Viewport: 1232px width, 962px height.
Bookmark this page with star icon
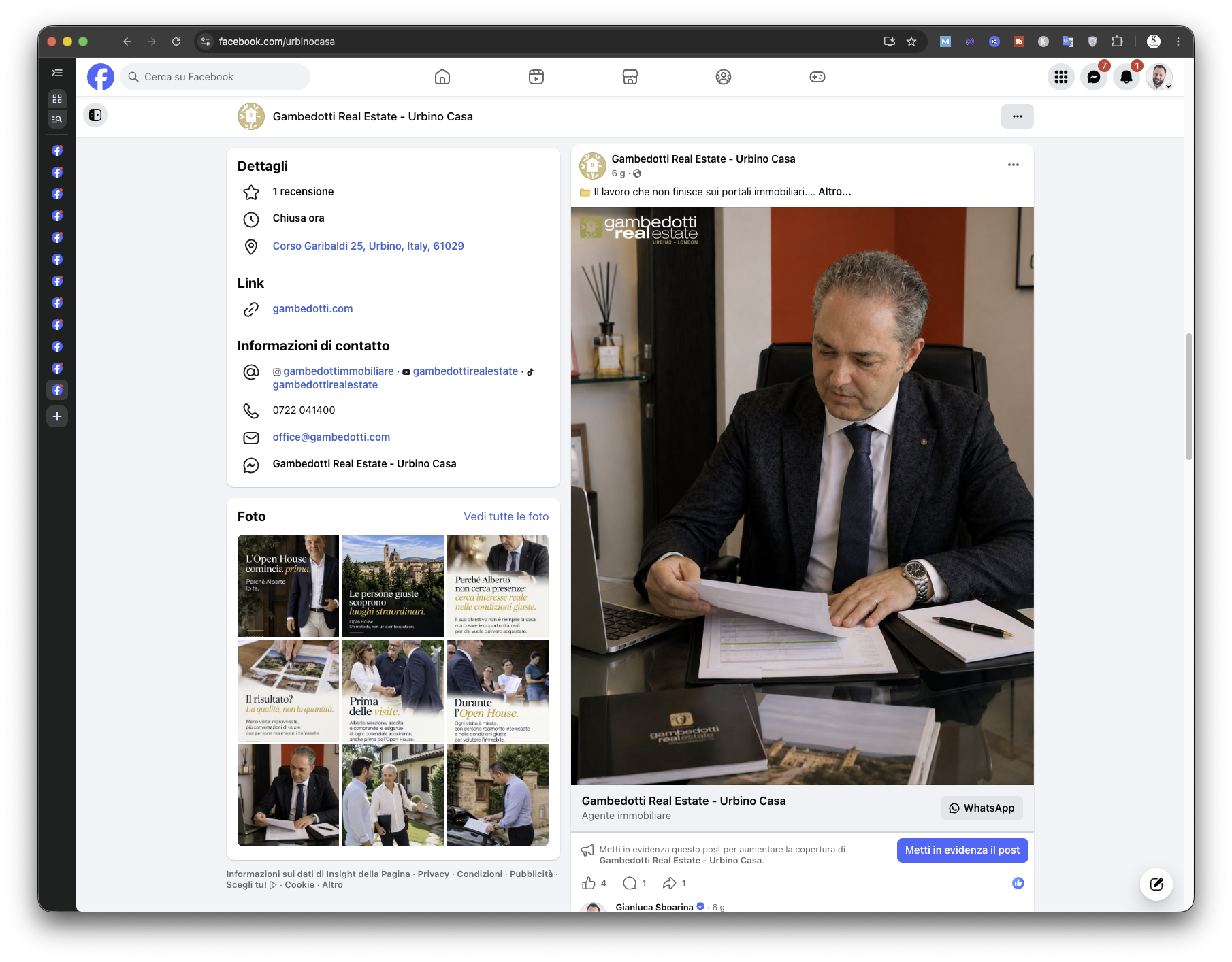pyautogui.click(x=911, y=42)
